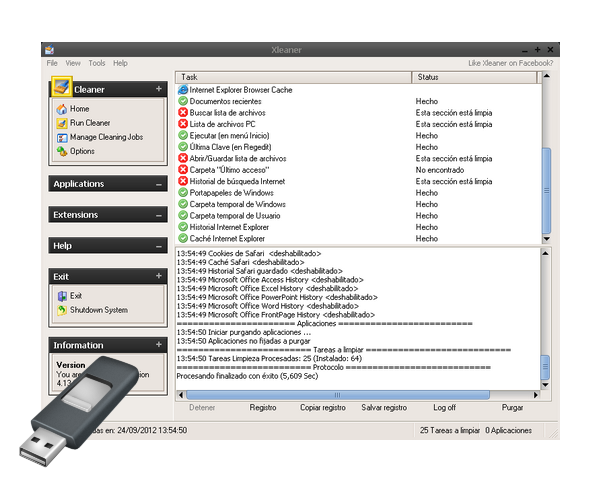Click the task list vertical scrollbar thumb

tap(546, 191)
